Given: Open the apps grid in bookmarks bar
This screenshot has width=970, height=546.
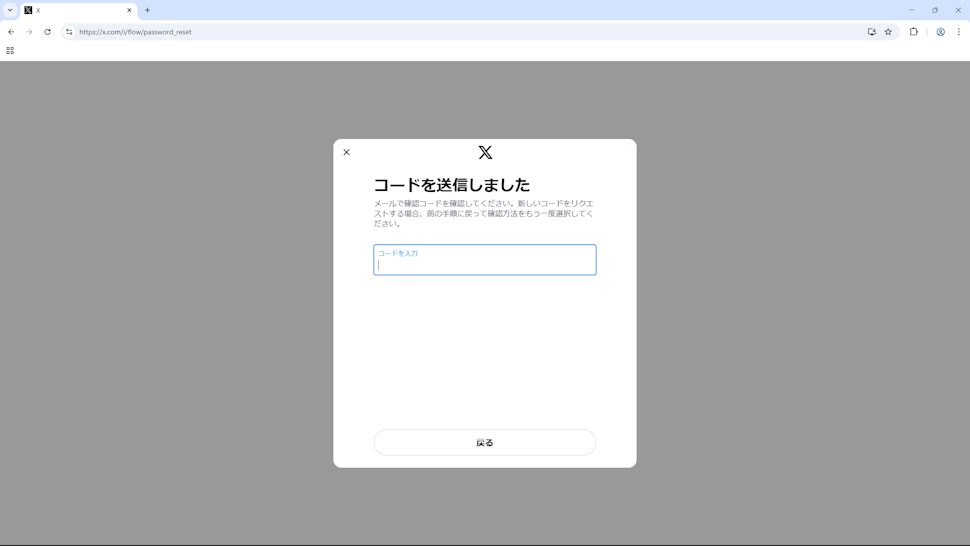Looking at the screenshot, I should click(x=10, y=51).
